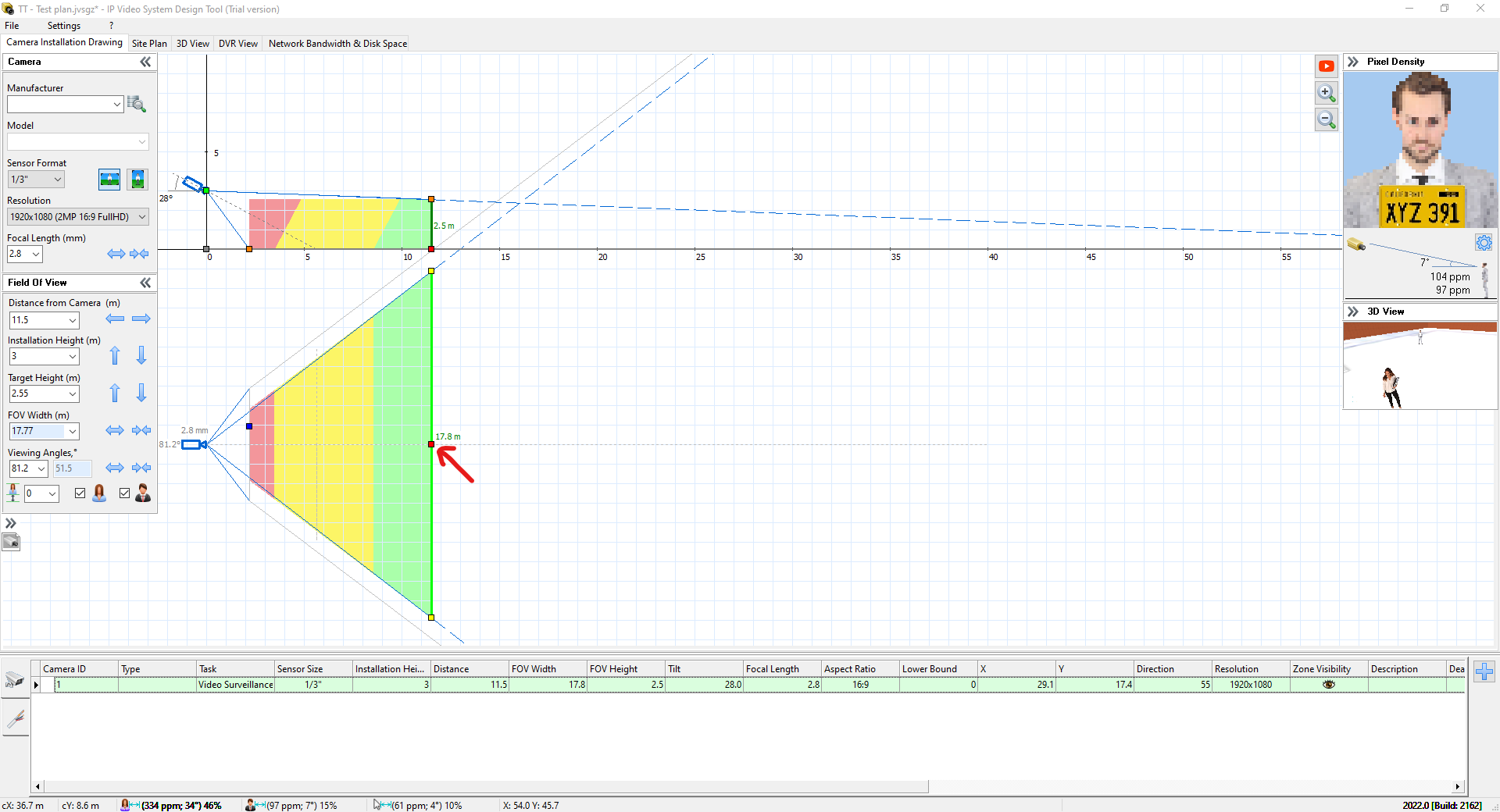This screenshot has width=1500, height=812.
Task: Click the zoom in magnifier icon
Action: click(1326, 93)
